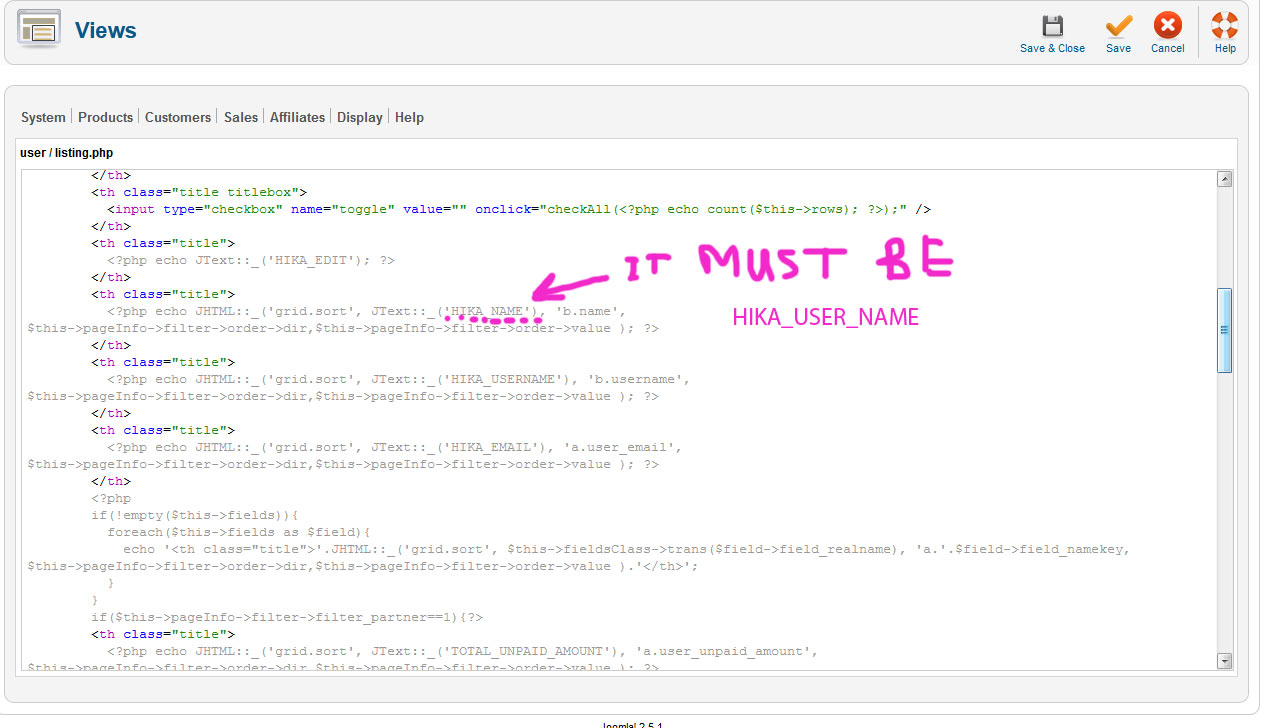Screen dimensions: 1264x728
Task: Open the System menu
Action: point(43,117)
